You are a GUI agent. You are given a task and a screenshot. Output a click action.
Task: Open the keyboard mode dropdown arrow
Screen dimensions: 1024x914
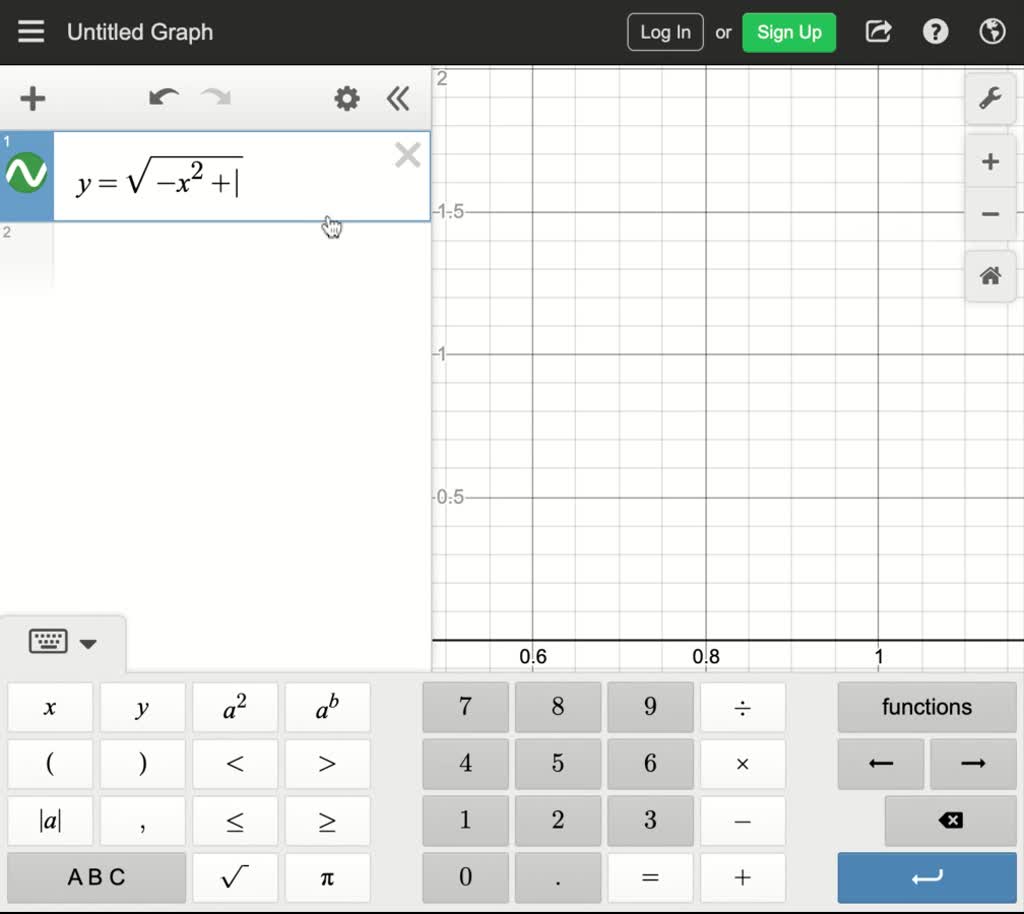[89, 643]
